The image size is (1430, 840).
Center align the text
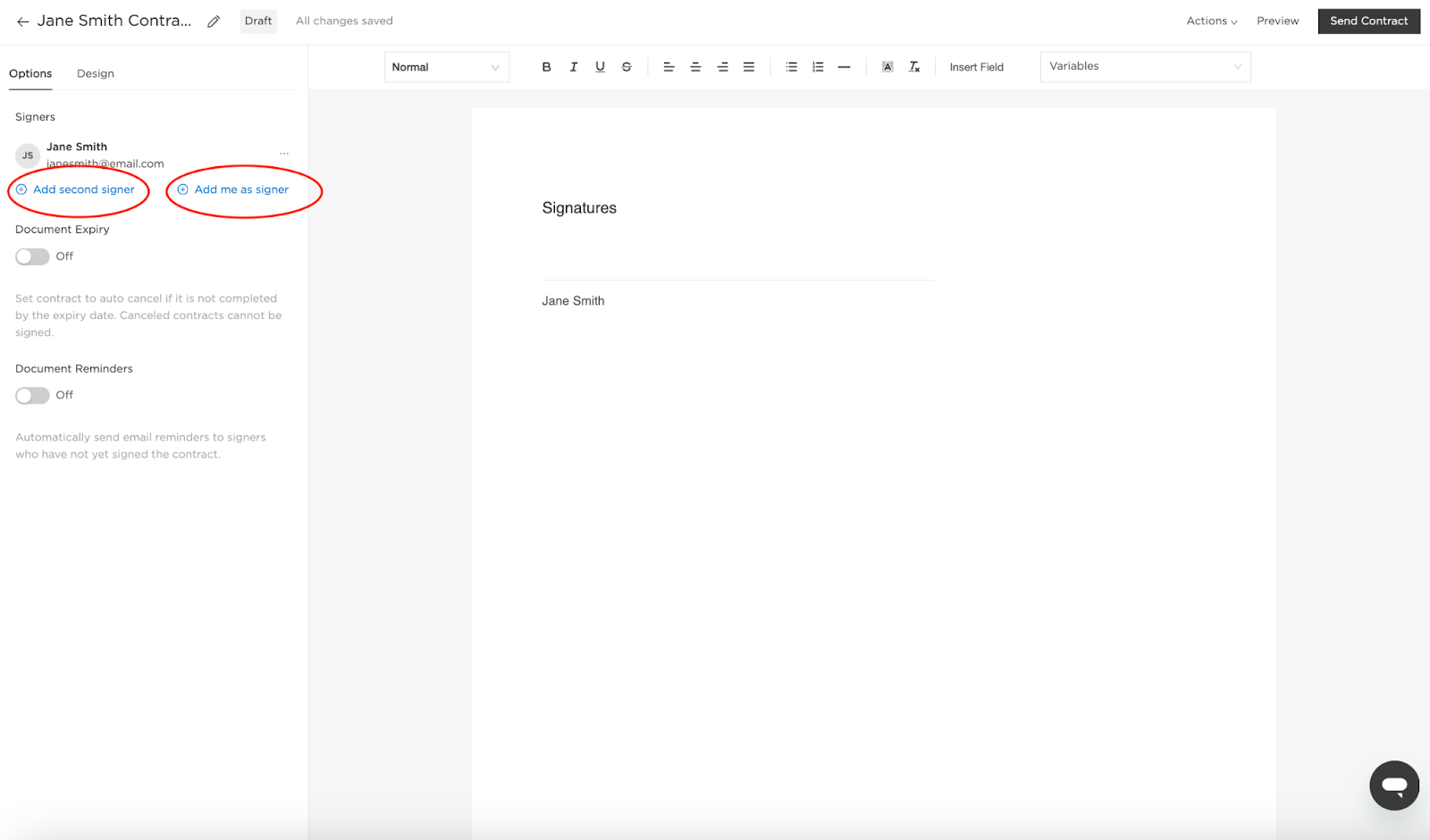click(695, 67)
